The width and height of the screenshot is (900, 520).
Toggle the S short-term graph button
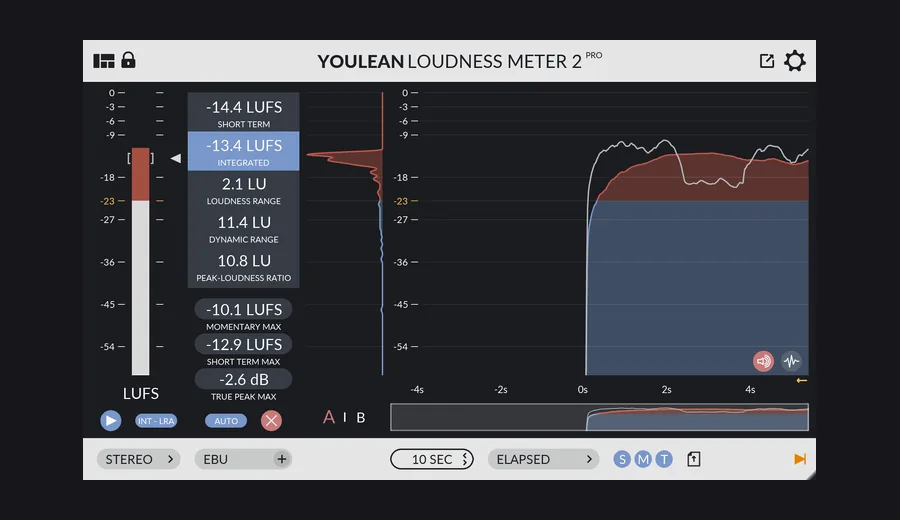pos(622,459)
